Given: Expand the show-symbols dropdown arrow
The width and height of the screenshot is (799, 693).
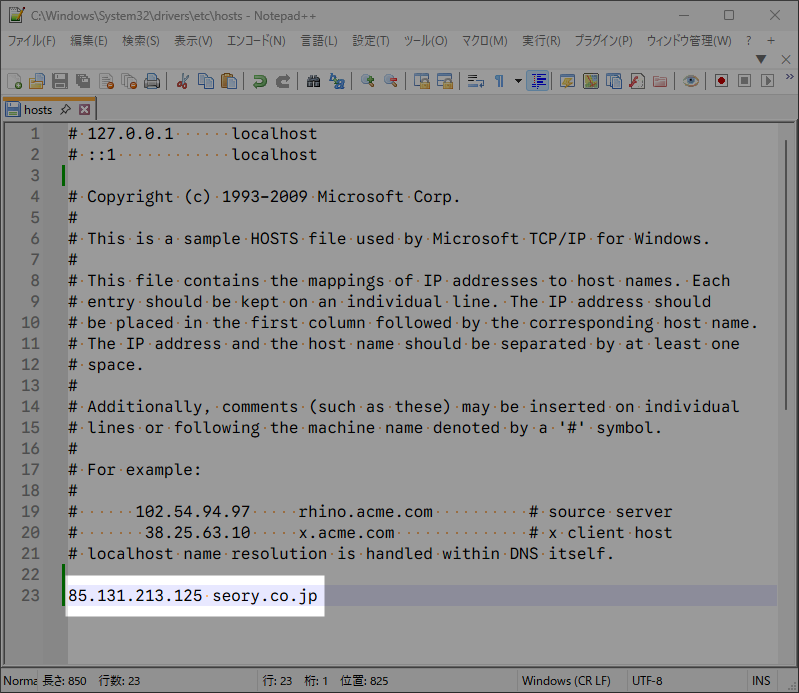Looking at the screenshot, I should [x=517, y=81].
